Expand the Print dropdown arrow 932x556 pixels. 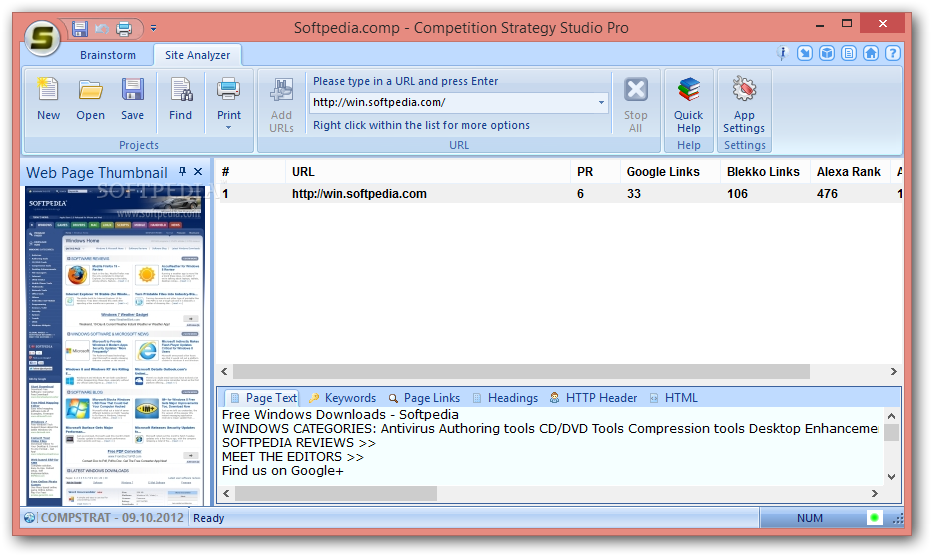[x=229, y=127]
